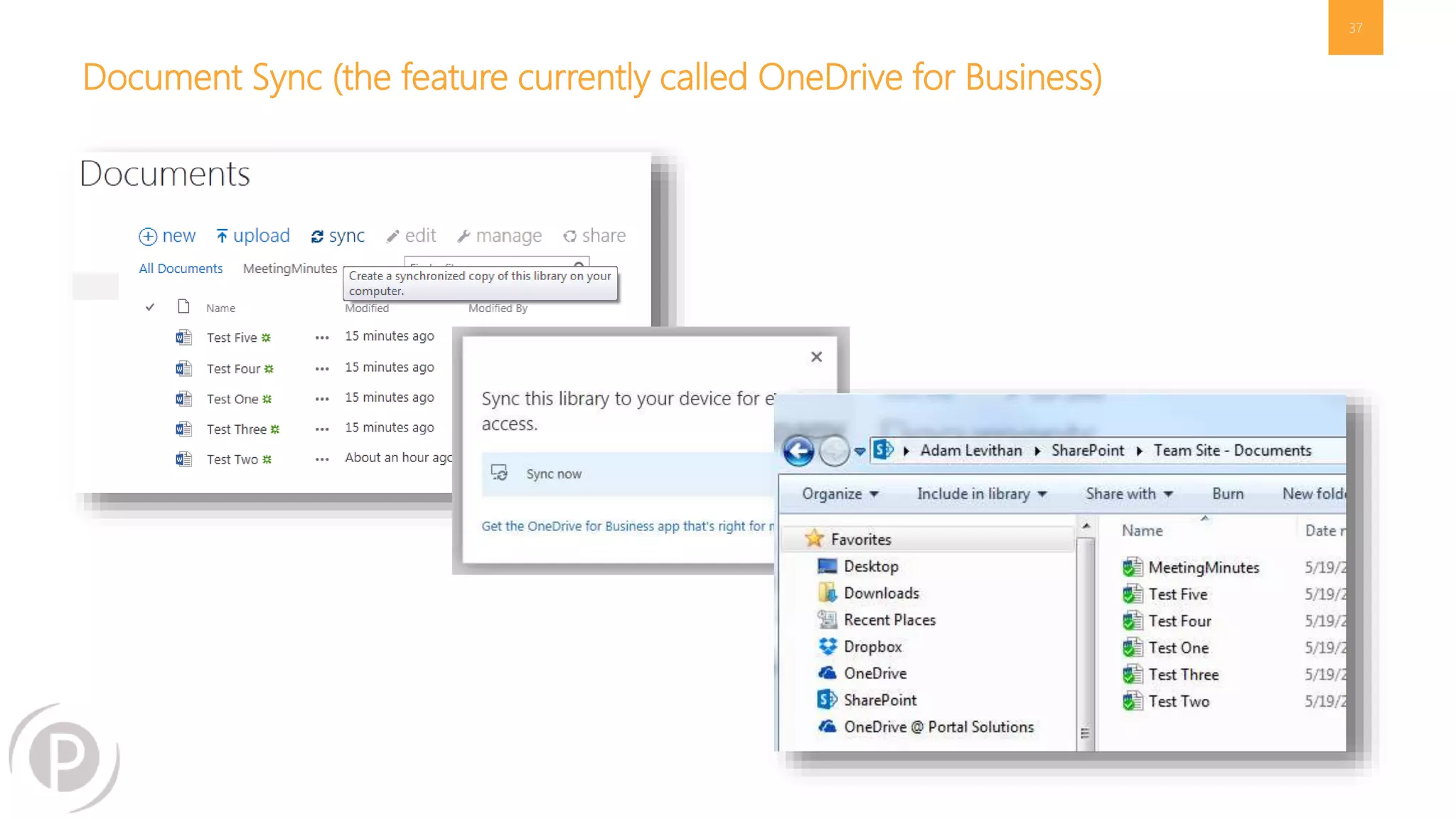Click Burn in Explorer toolbar
Image resolution: width=1456 pixels, height=819 pixels.
point(1228,493)
